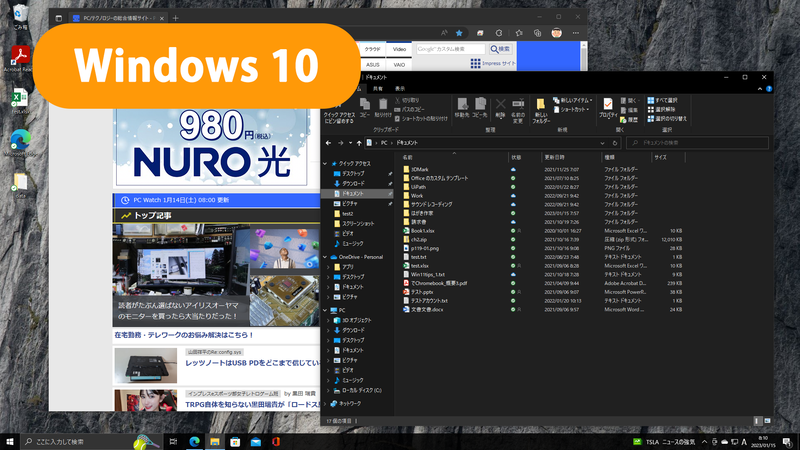Image resolution: width=800 pixels, height=450 pixels.
Task: Click Copy path (パスのコピー) in the ribbon
Action: pyautogui.click(x=410, y=110)
